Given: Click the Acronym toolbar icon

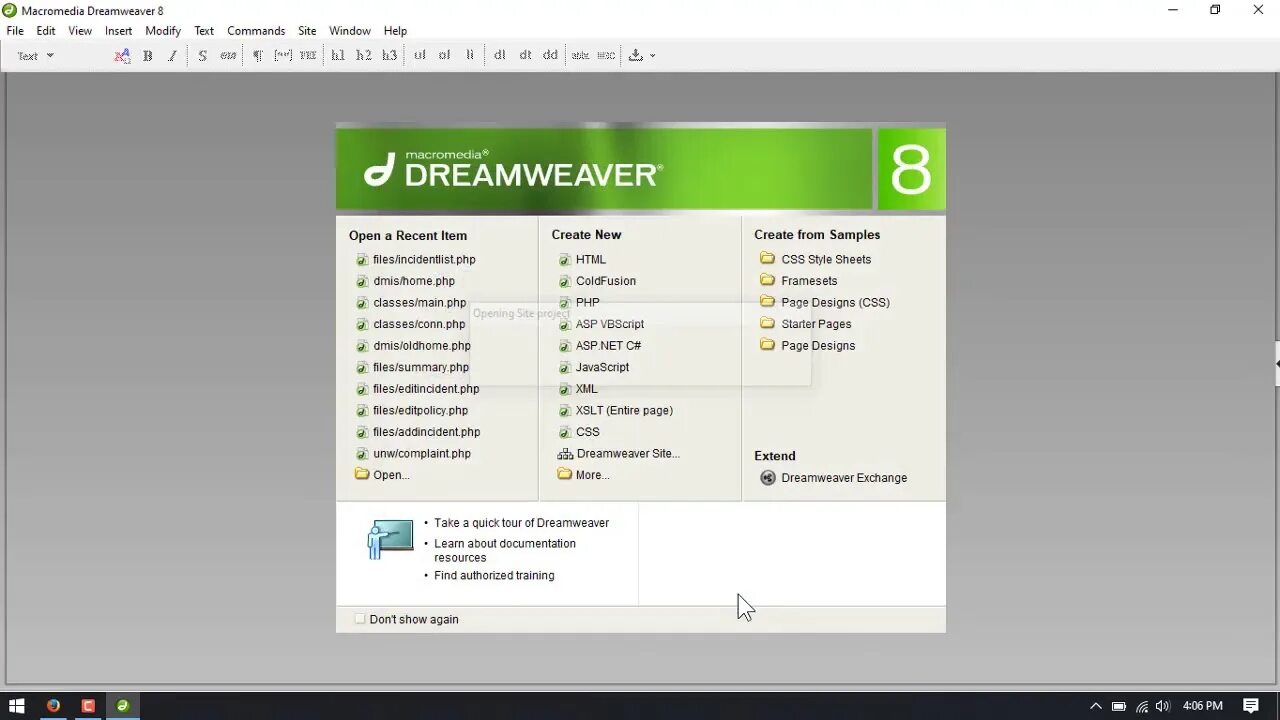Looking at the screenshot, I should [606, 56].
